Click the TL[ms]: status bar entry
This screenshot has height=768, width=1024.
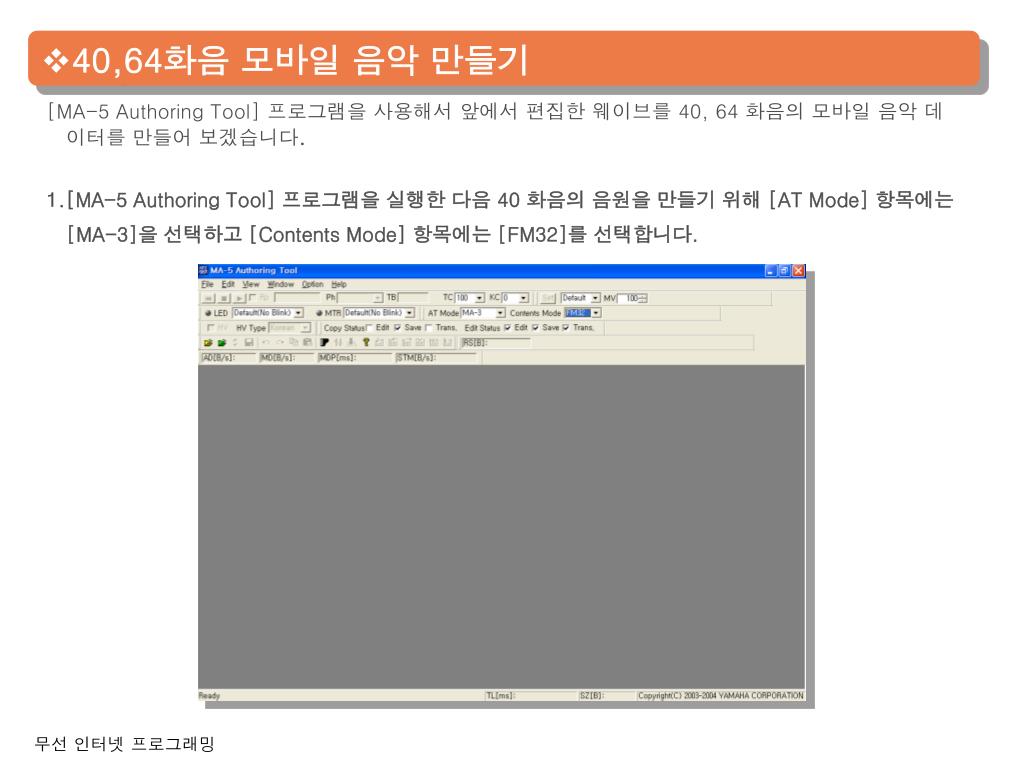pyautogui.click(x=531, y=696)
